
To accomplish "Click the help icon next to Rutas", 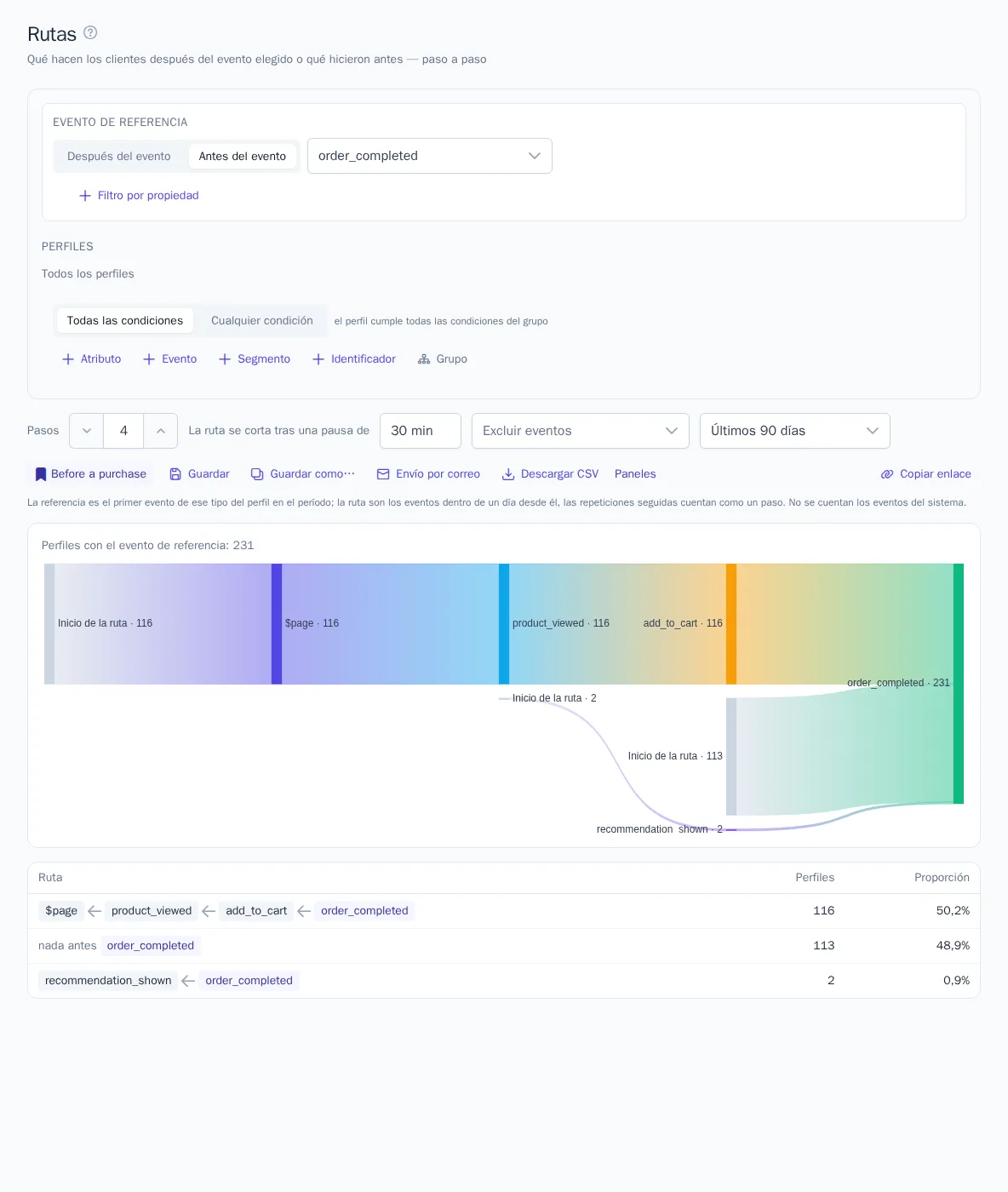I will tap(90, 32).
